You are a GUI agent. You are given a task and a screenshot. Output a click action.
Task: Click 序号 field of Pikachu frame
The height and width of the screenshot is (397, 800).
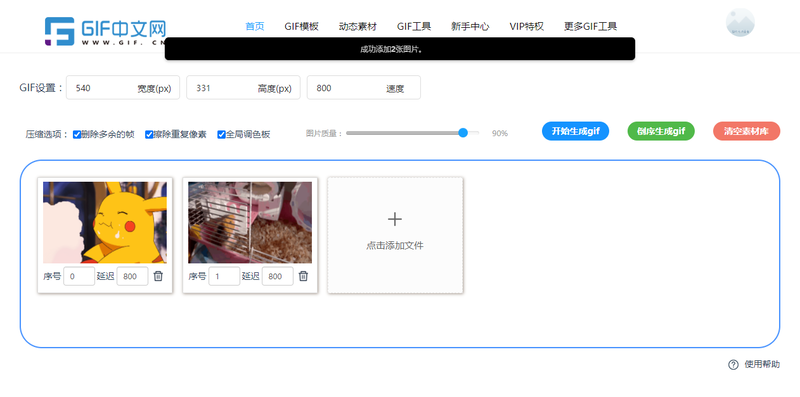click(x=79, y=276)
